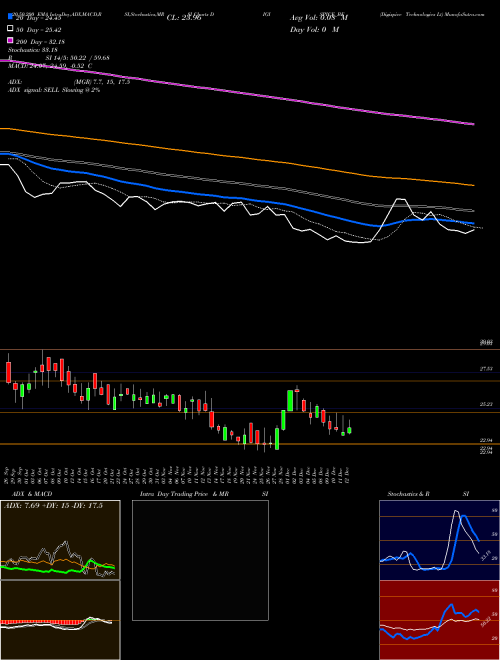This screenshot has height=660, width=500.
Task: Click the 27.53 price axis label
Action: tap(486, 369)
